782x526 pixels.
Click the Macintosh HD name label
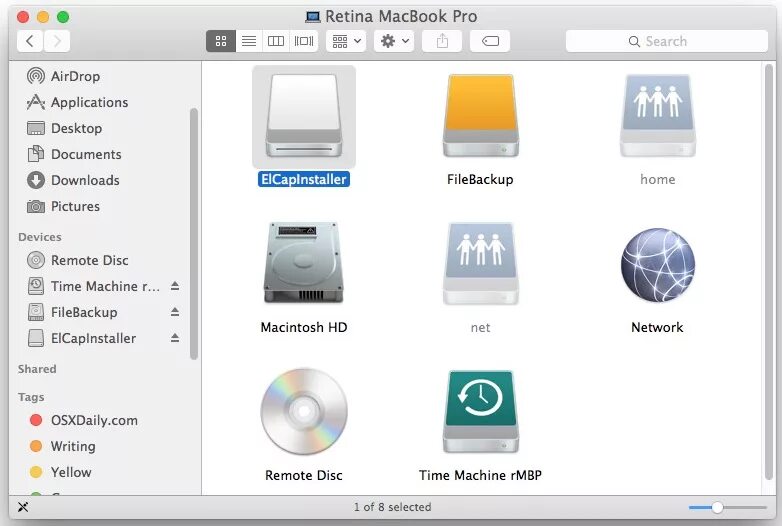[x=304, y=328]
